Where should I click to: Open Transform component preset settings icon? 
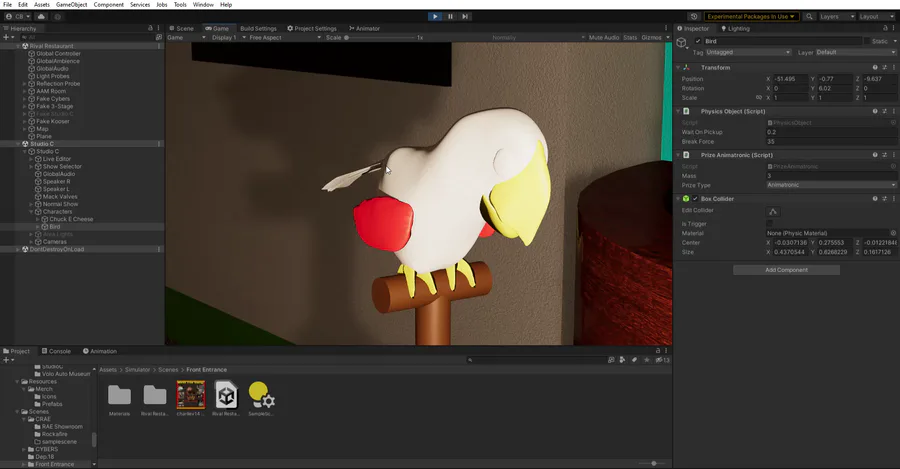[x=885, y=68]
